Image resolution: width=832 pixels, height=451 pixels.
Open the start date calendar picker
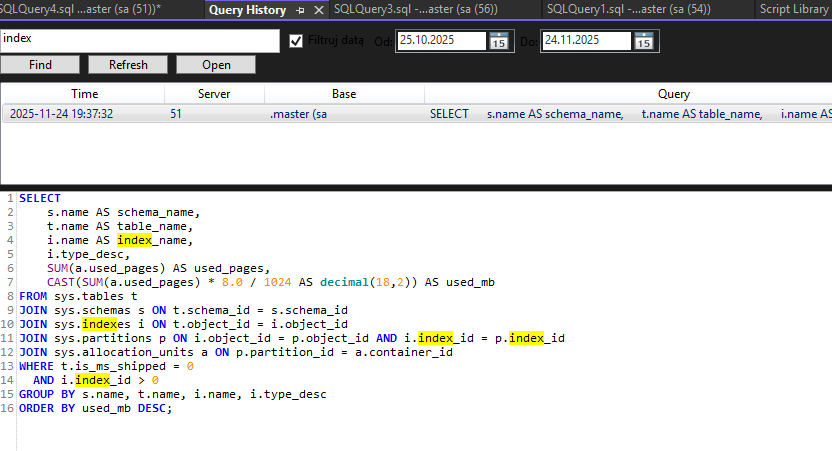(499, 41)
